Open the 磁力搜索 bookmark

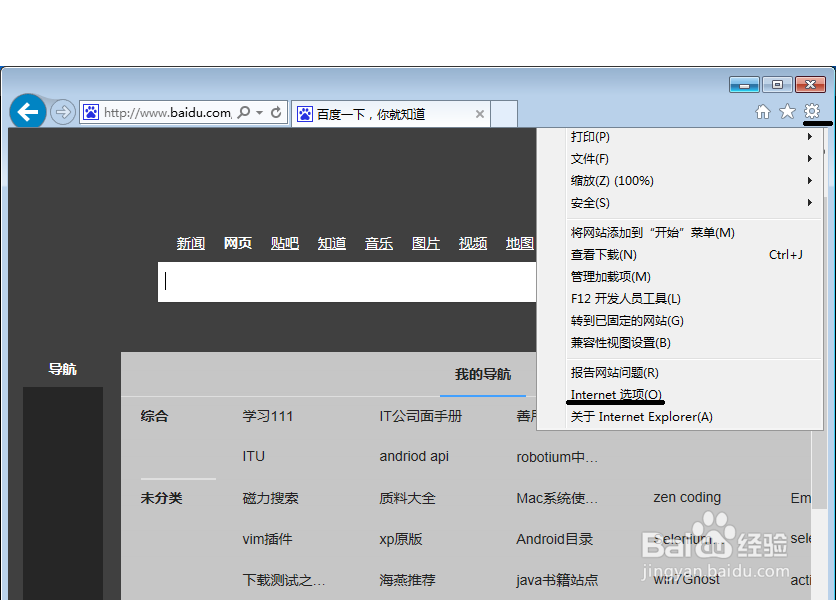[270, 498]
